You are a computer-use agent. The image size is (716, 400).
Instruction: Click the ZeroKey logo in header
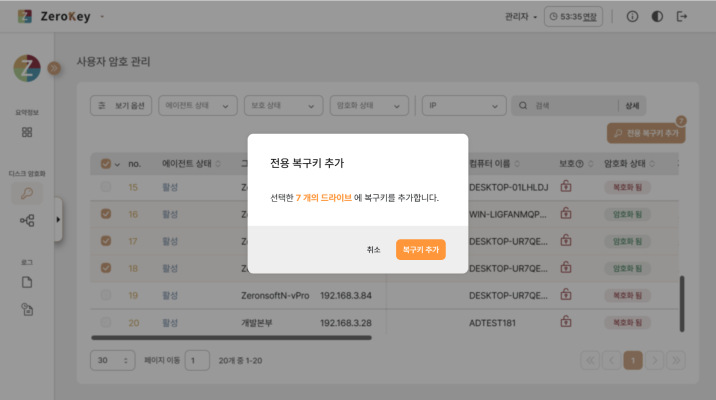25,16
